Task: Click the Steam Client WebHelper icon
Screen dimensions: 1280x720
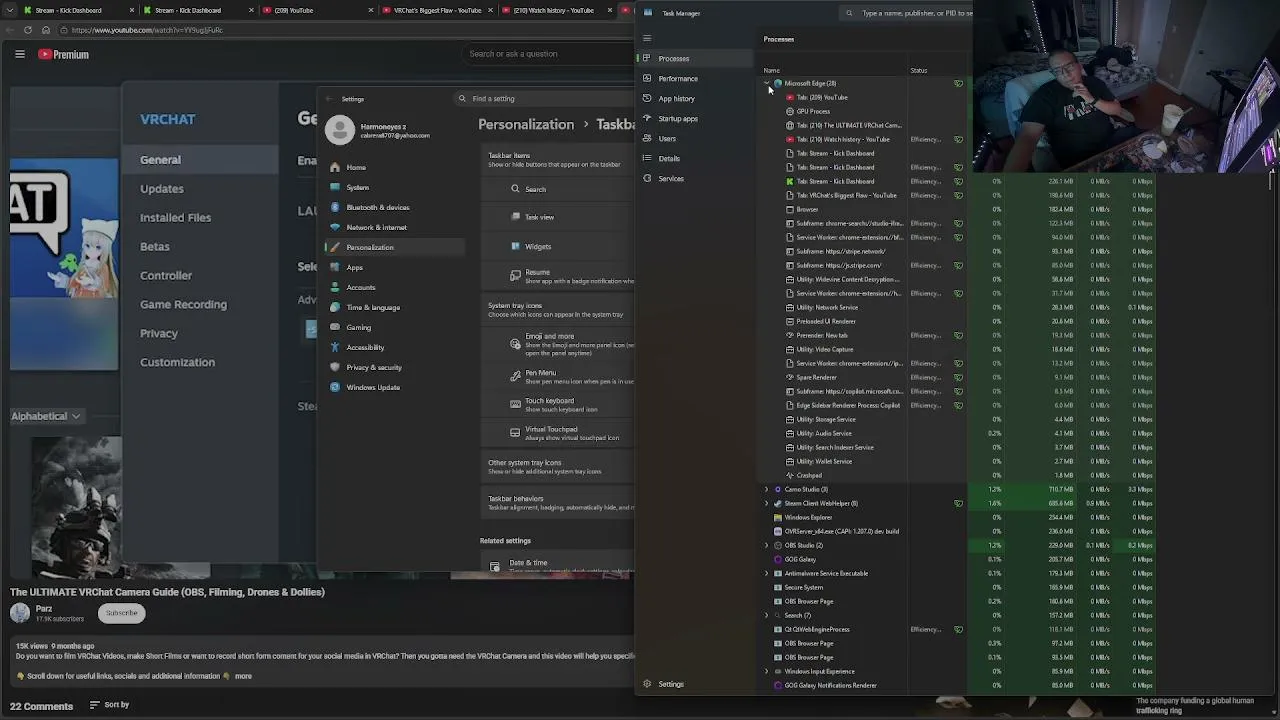Action: tap(778, 503)
